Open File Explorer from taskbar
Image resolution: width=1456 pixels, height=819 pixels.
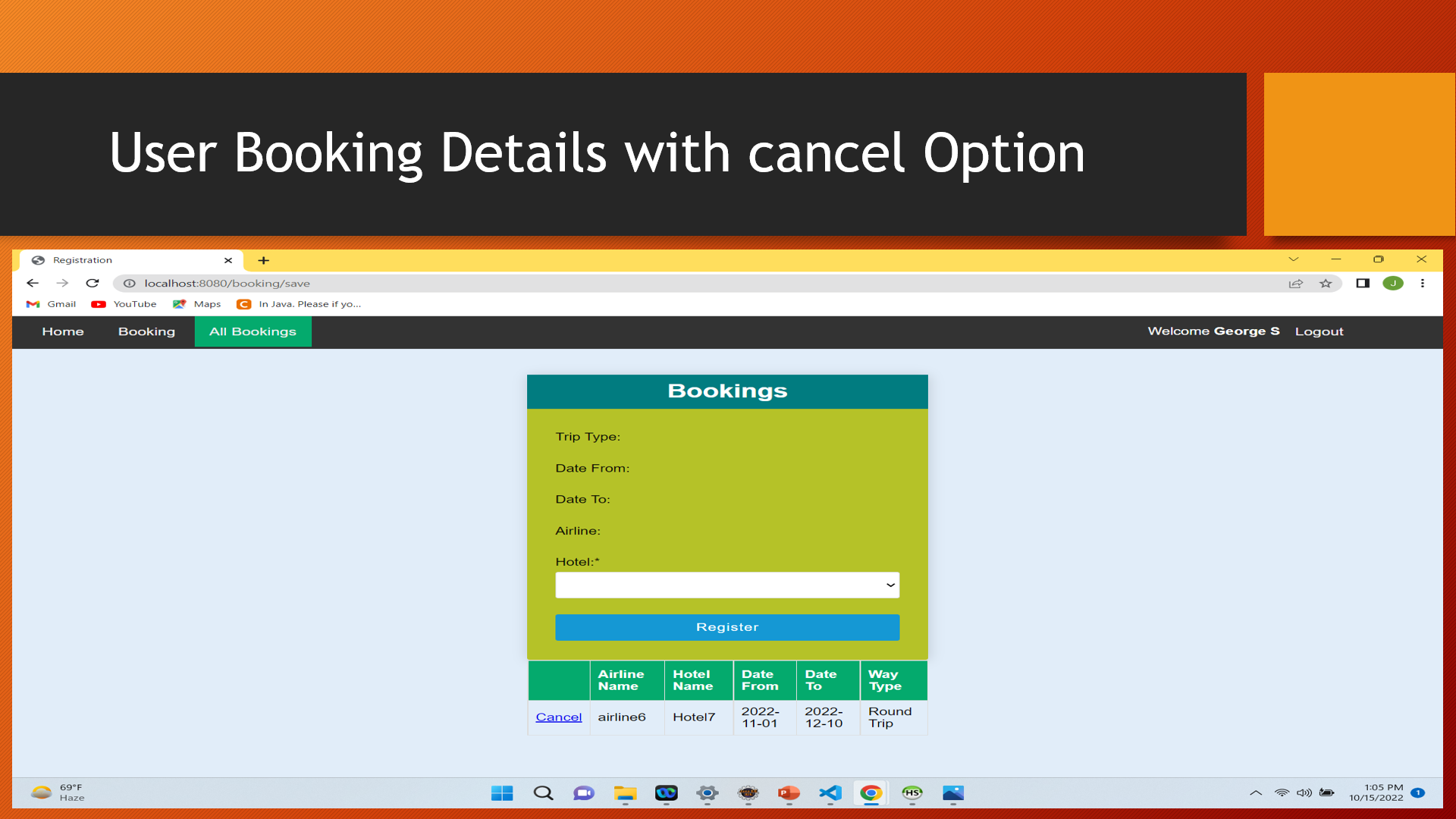[625, 793]
